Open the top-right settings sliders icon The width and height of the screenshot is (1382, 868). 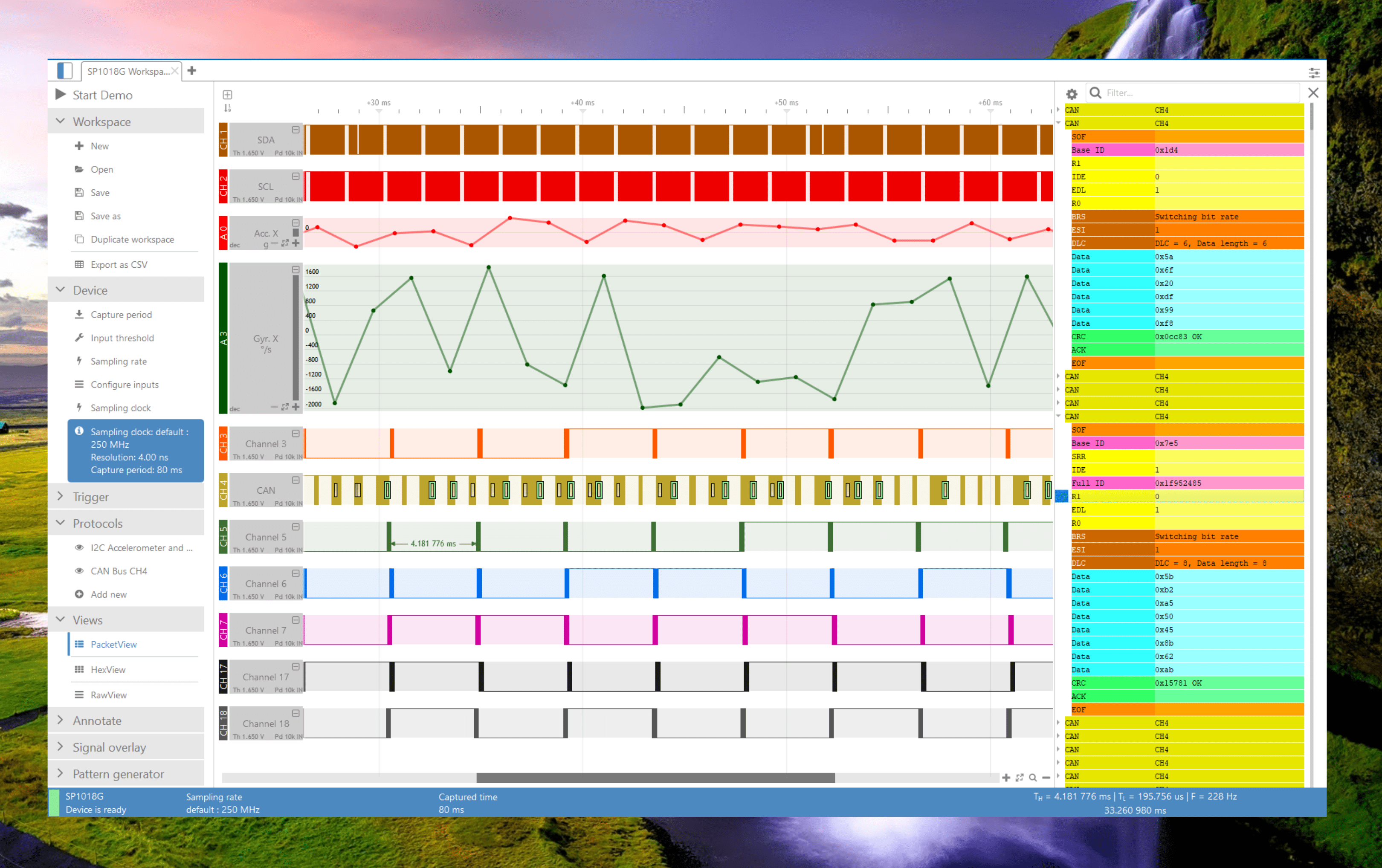[1314, 72]
